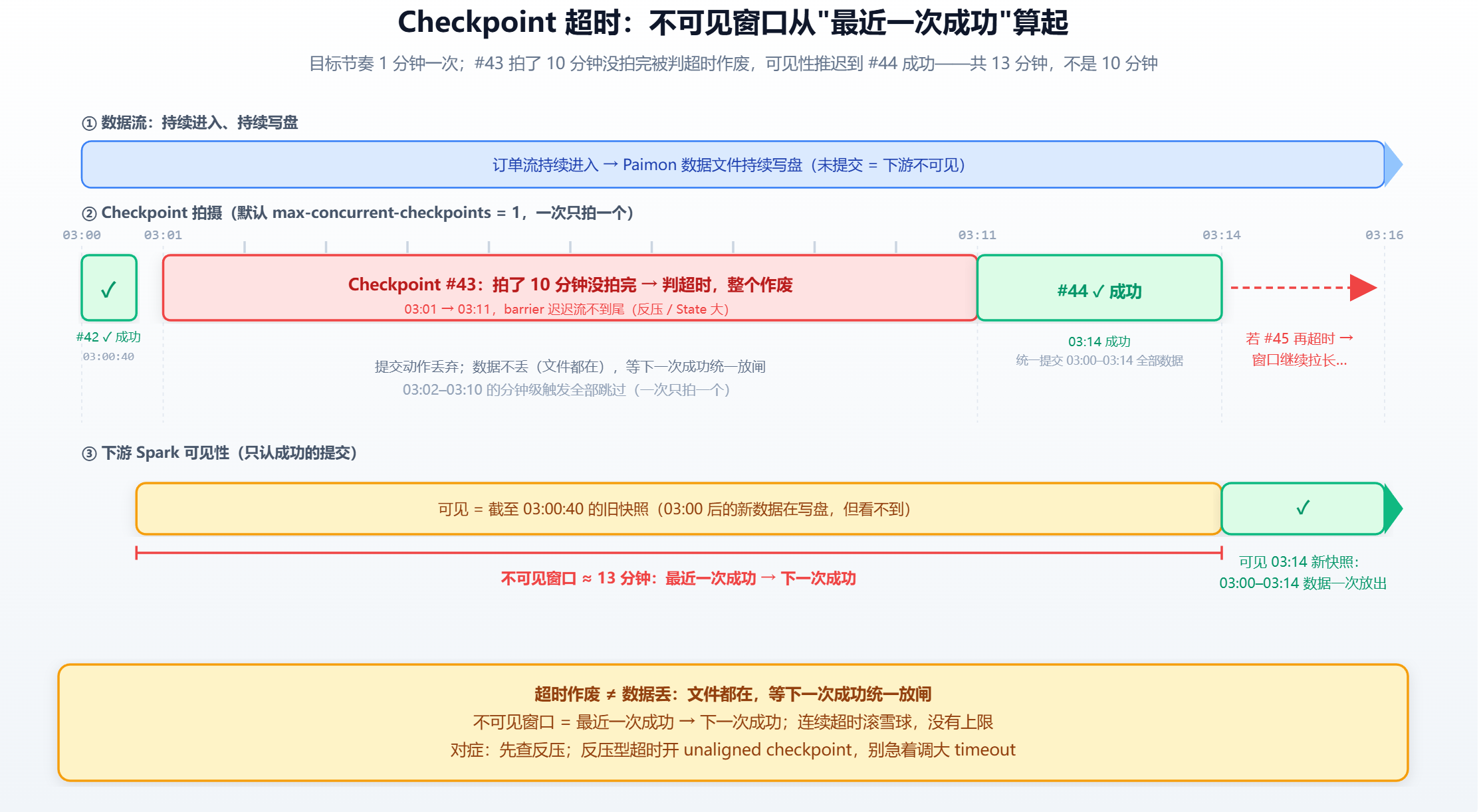Click the note "03:02–03:10 的分钟级触发全部跳过"
1481x812 pixels.
566,390
